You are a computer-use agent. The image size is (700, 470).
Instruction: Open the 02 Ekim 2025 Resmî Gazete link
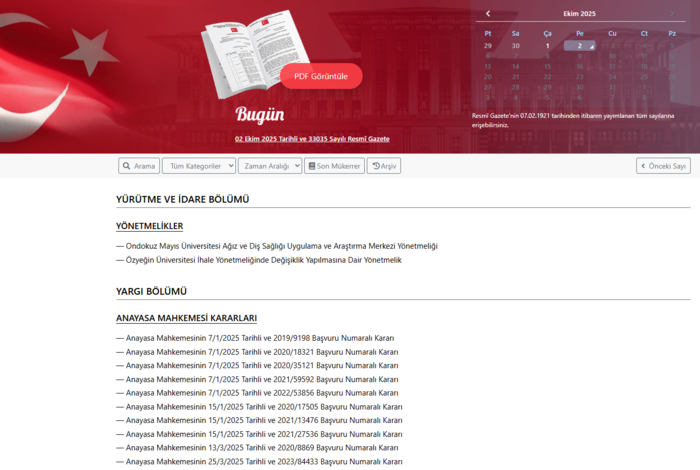coord(312,139)
